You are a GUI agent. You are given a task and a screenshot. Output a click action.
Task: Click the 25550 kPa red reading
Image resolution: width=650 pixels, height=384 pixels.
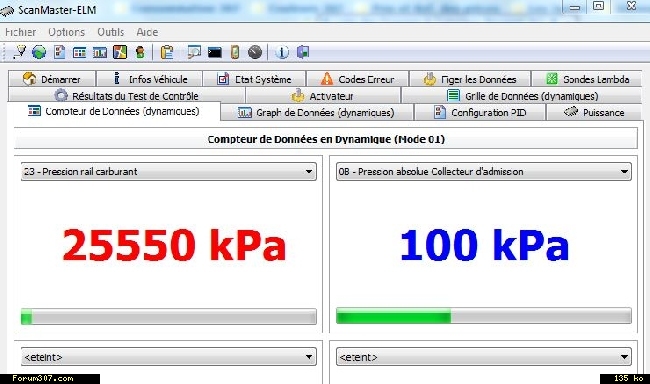(174, 245)
